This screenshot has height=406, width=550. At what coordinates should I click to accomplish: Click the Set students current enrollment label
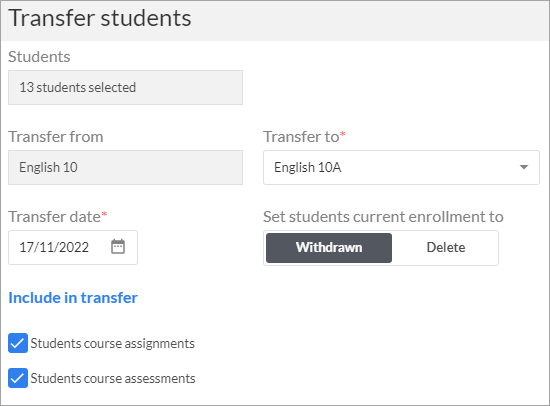pyautogui.click(x=383, y=217)
